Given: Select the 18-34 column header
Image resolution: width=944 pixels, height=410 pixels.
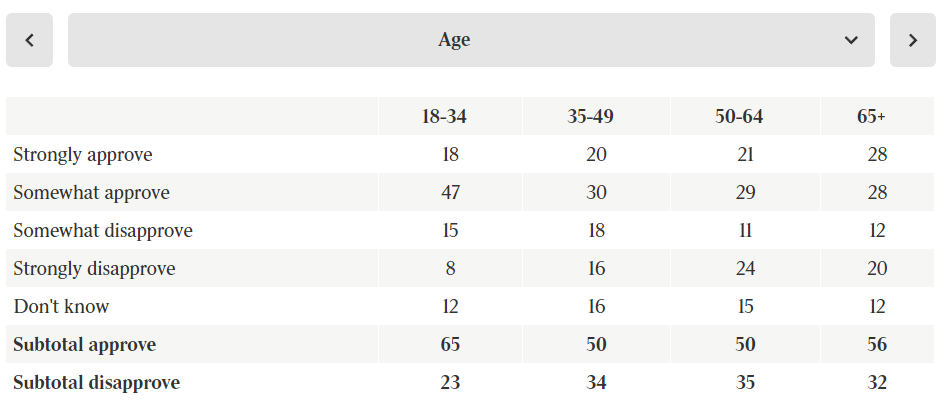Looking at the screenshot, I should click(x=444, y=117).
